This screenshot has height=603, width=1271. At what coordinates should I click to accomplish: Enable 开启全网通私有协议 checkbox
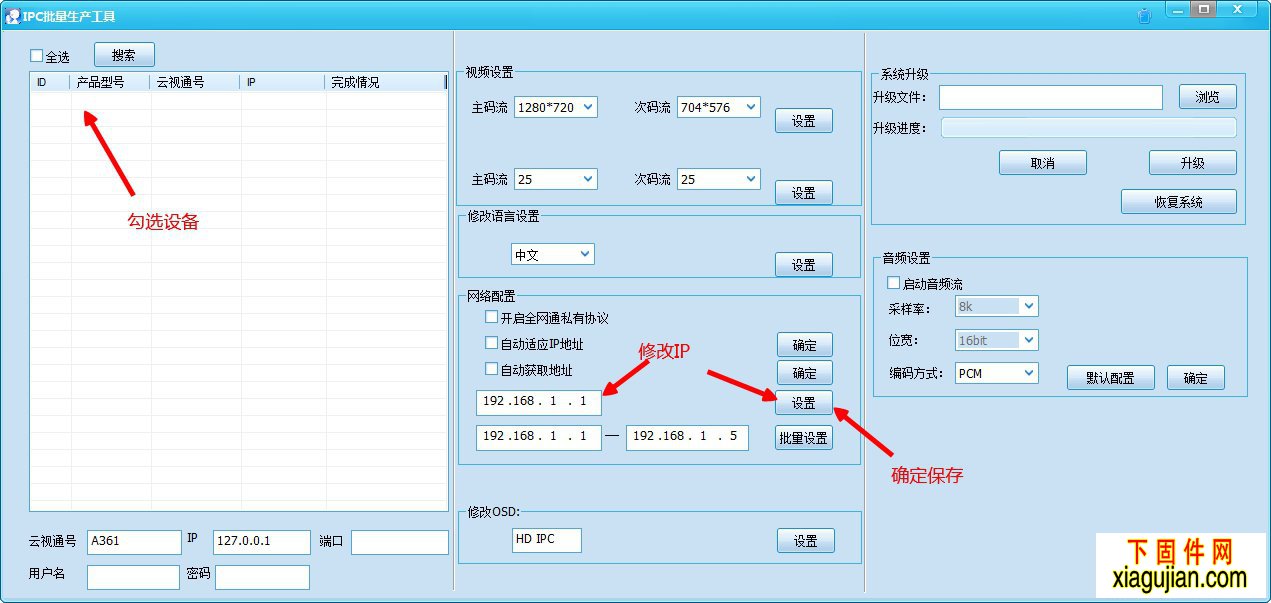pos(491,317)
